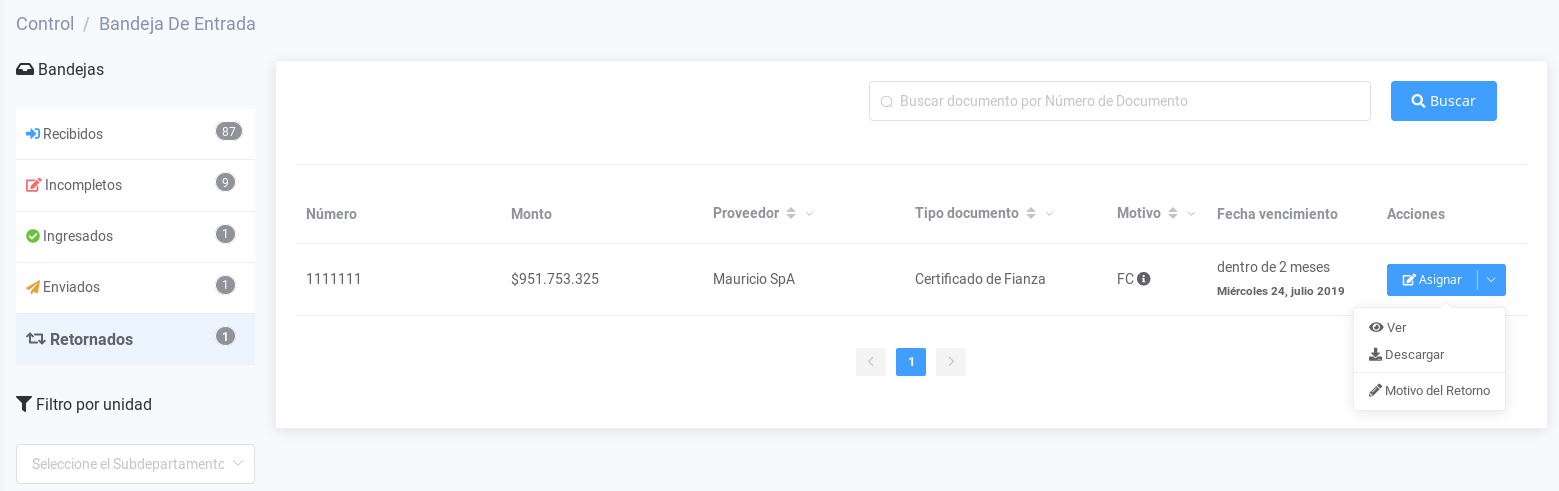Click the Asignar button
The image size is (1559, 491).
1432,280
